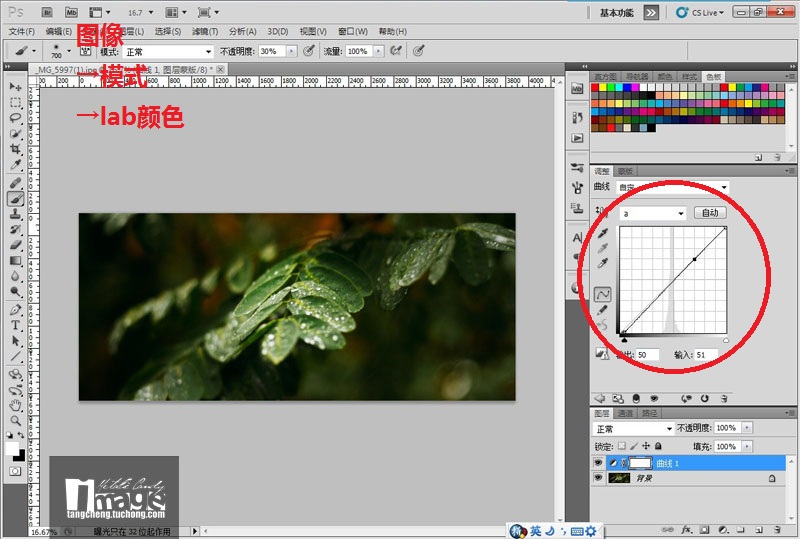The height and width of the screenshot is (539, 800).
Task: Launch Mini Bridge from the top bar
Action: [x=71, y=12]
